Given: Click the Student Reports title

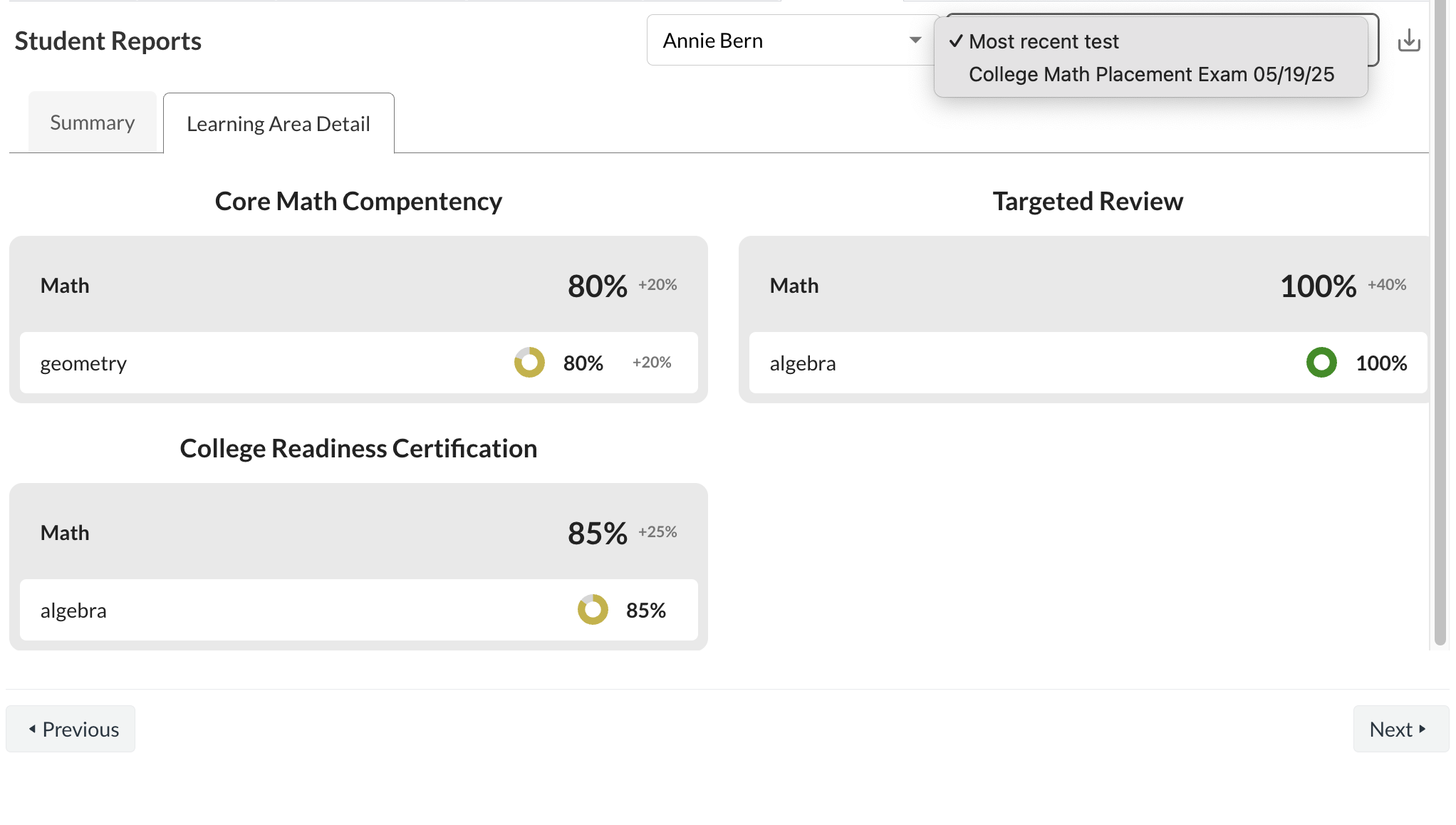Looking at the screenshot, I should [x=108, y=41].
